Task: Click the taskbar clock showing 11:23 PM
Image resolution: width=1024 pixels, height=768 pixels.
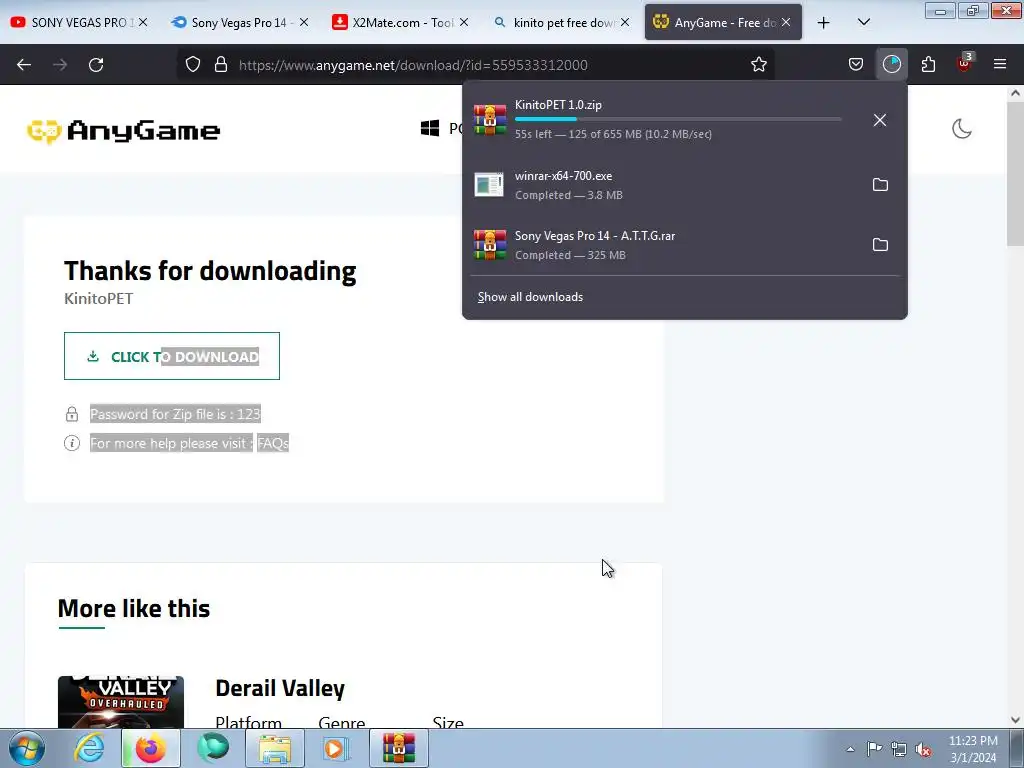Action: pyautogui.click(x=973, y=749)
